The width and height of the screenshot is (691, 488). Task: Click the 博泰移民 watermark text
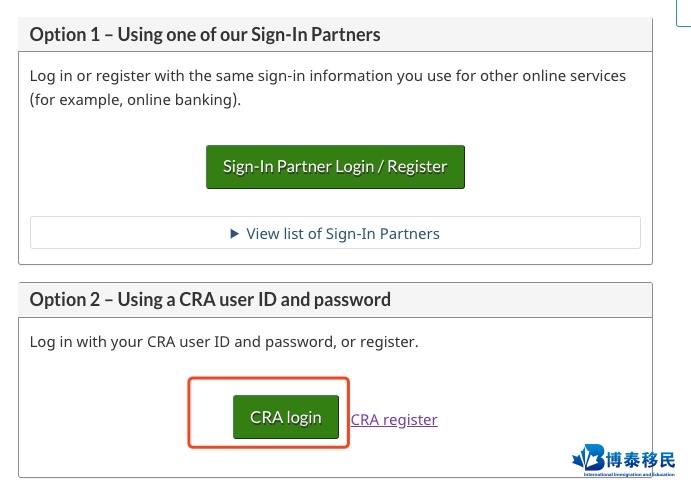click(640, 460)
